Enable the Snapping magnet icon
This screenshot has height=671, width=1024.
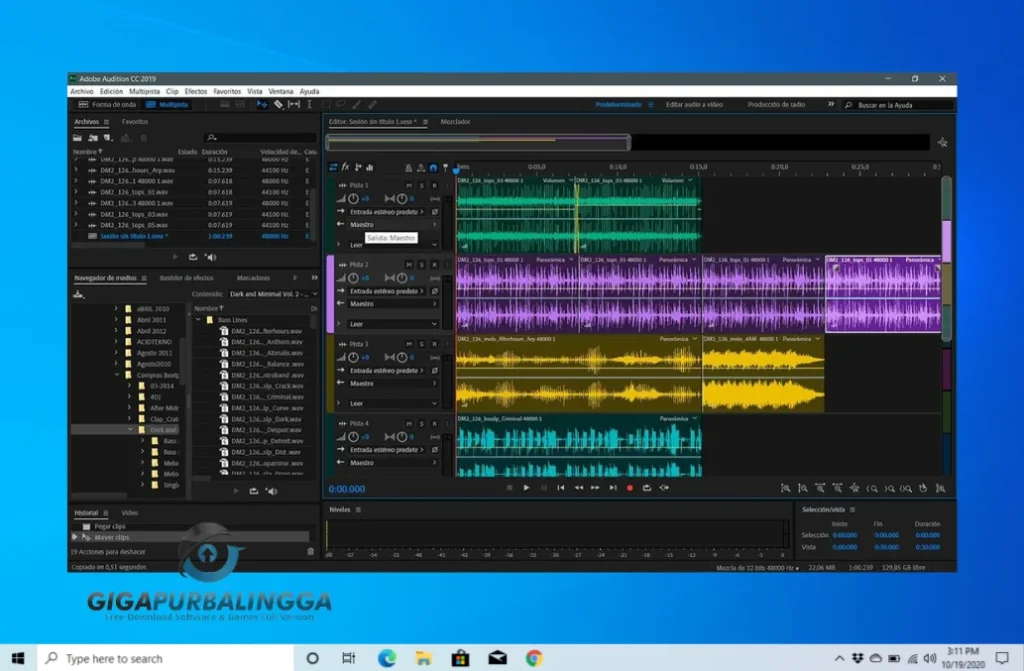(432, 168)
